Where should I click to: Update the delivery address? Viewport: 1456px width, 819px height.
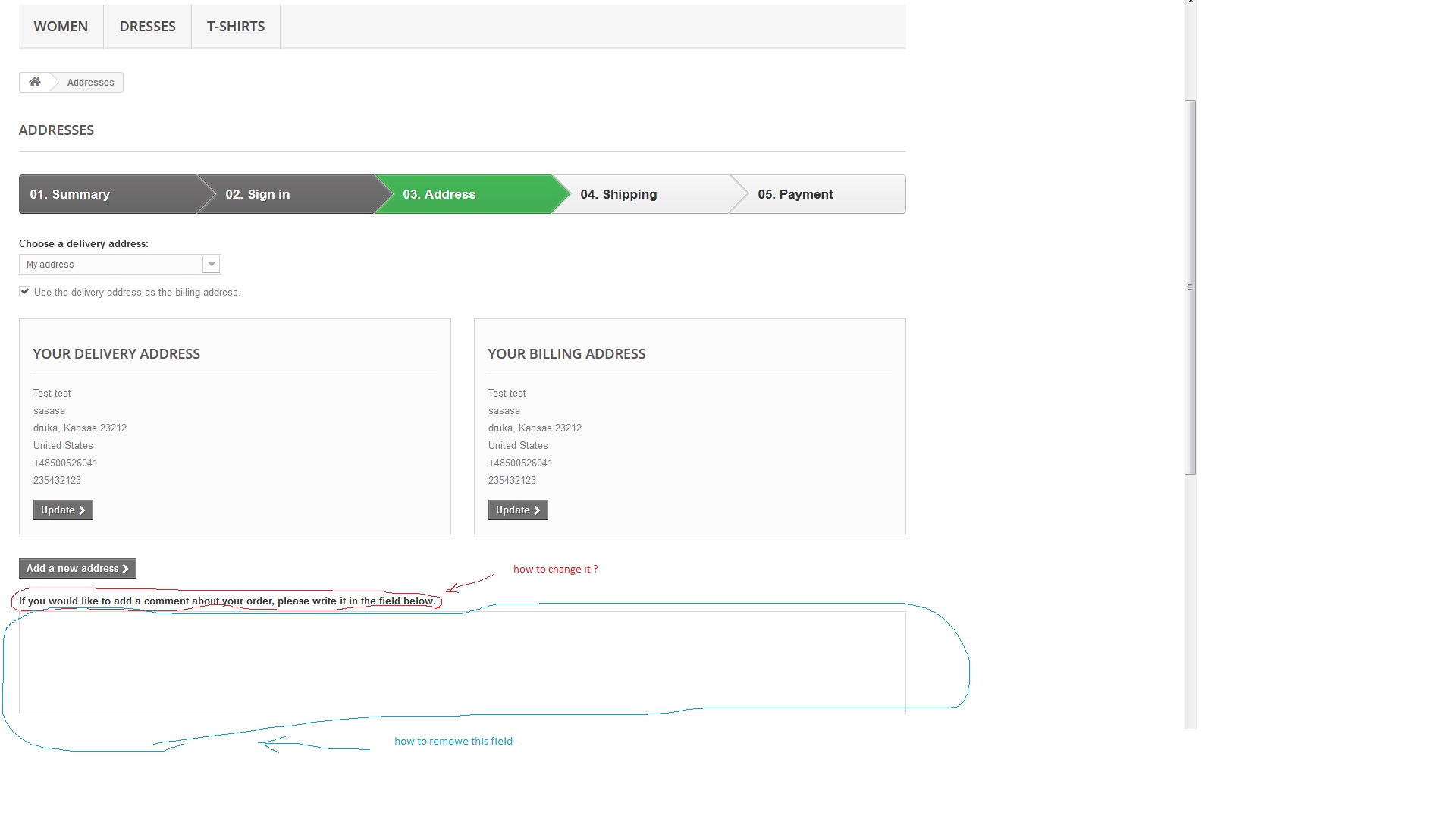[63, 510]
